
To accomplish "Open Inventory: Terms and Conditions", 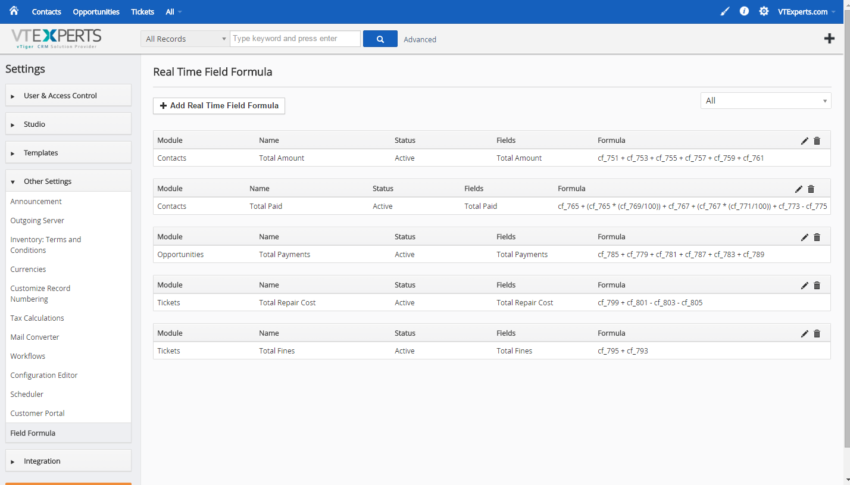I will tap(46, 245).
